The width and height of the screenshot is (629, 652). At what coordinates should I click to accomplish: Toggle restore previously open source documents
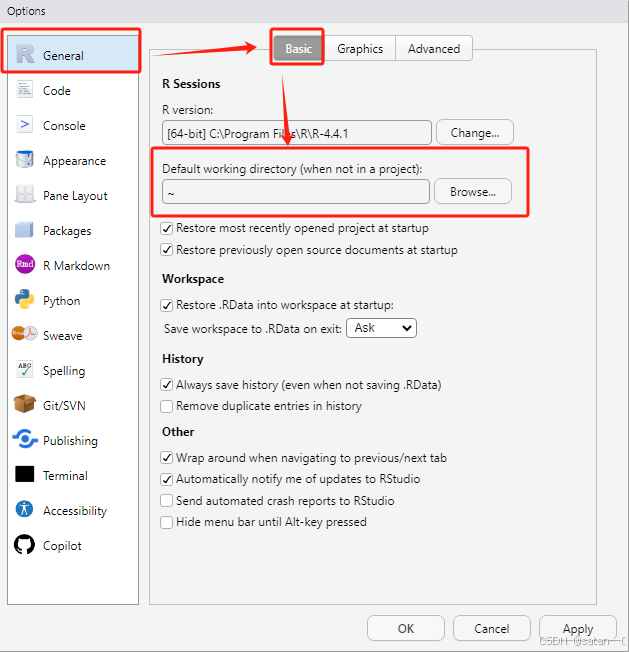(x=167, y=250)
